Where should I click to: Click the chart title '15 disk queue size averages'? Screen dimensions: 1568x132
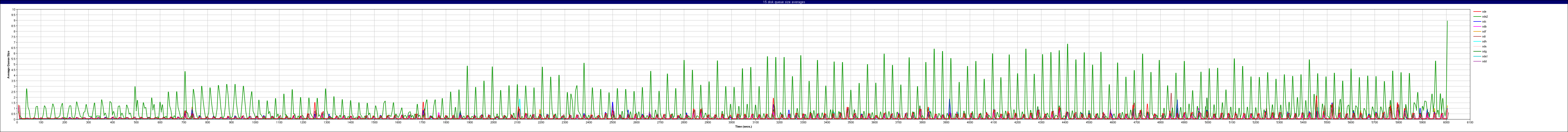783,2
